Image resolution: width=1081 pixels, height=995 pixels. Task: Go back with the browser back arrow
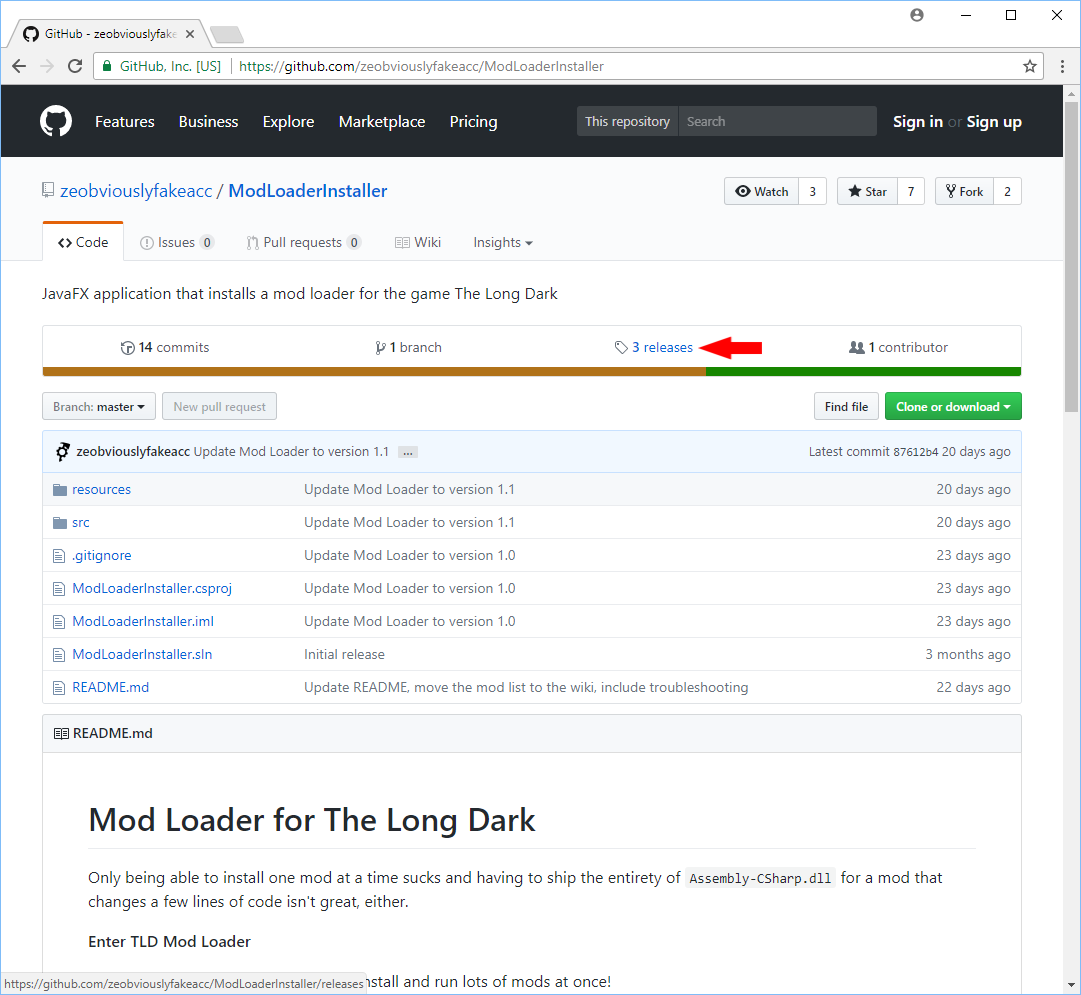pos(19,66)
